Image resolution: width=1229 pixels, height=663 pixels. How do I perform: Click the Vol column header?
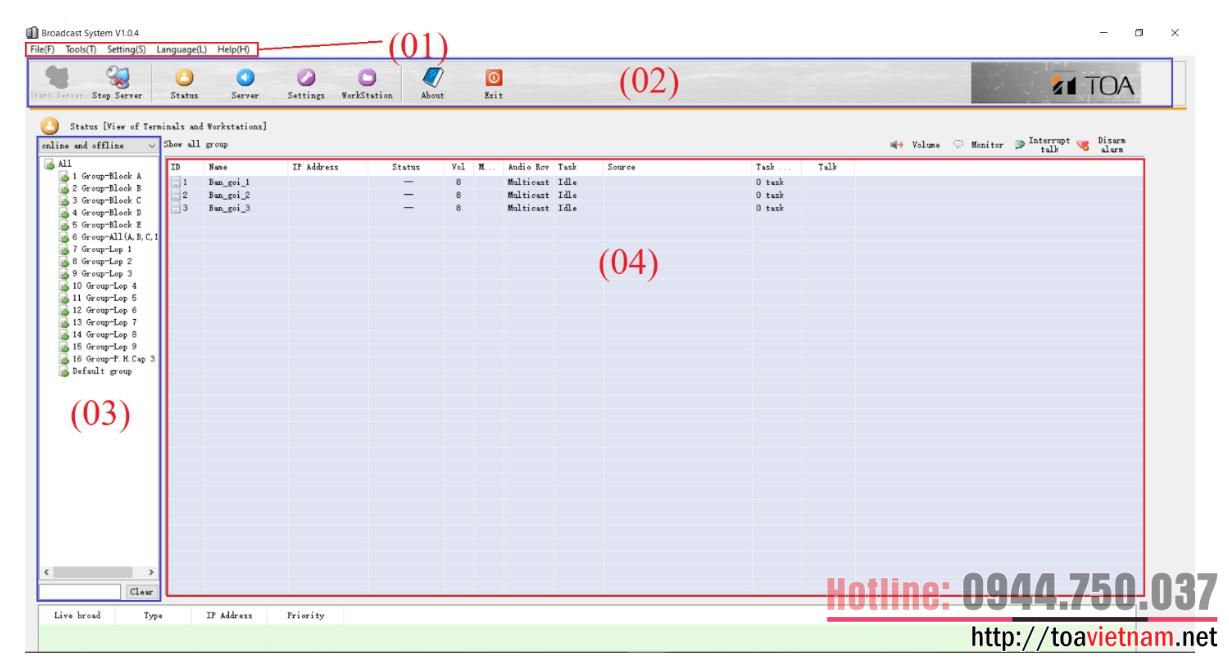coord(460,168)
